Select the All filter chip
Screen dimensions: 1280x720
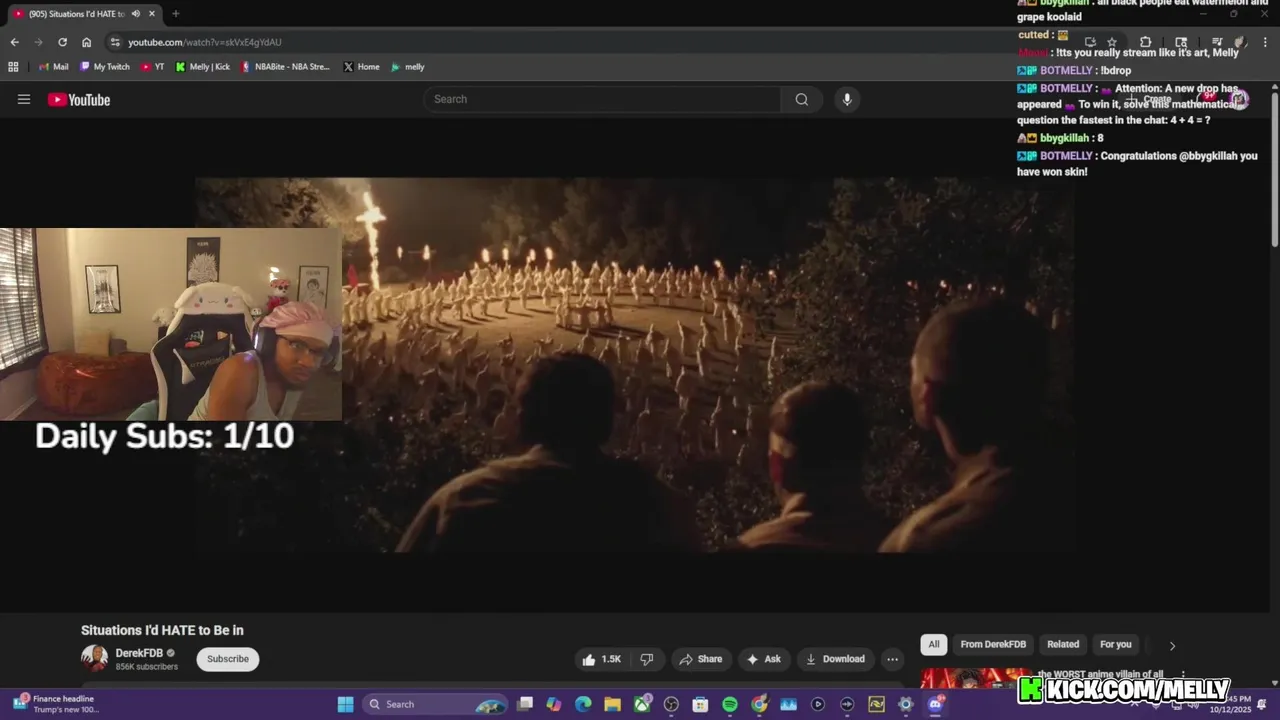click(x=934, y=644)
